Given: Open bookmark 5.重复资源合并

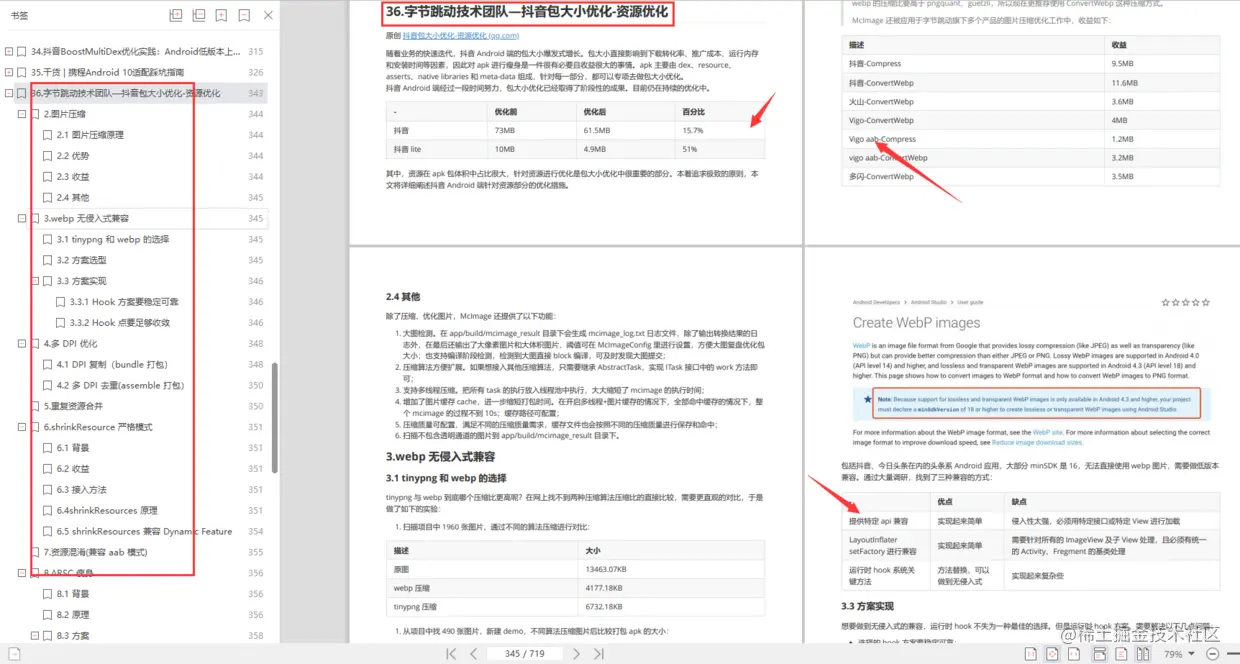Looking at the screenshot, I should point(74,406).
